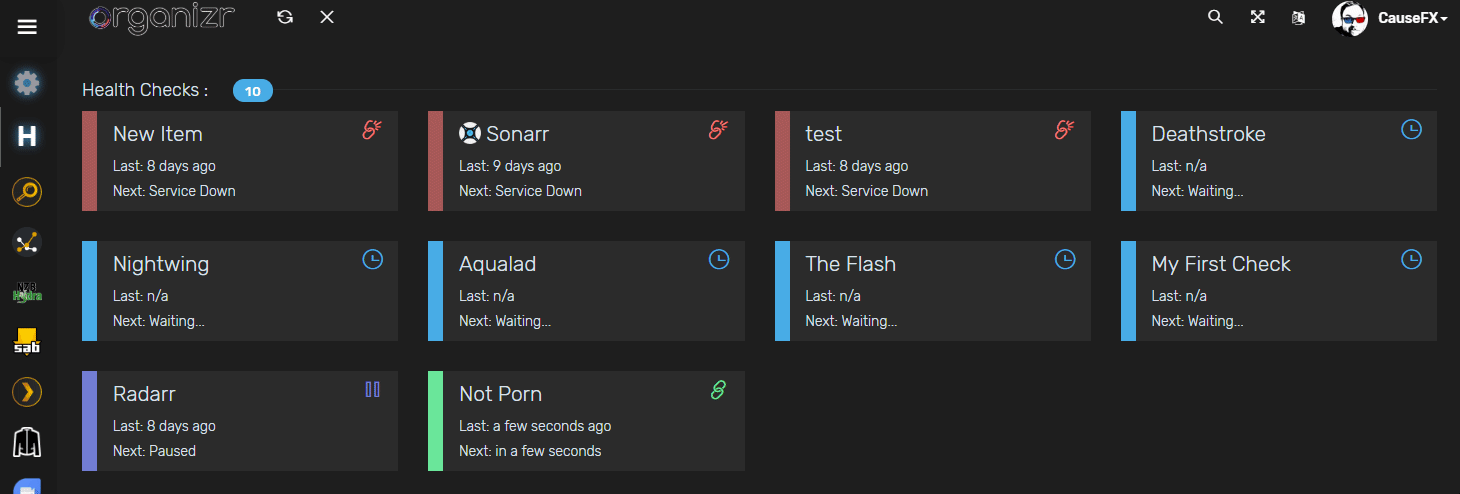Click the reload tab icon in header
Image resolution: width=1460 pixels, height=494 pixels.
point(285,17)
